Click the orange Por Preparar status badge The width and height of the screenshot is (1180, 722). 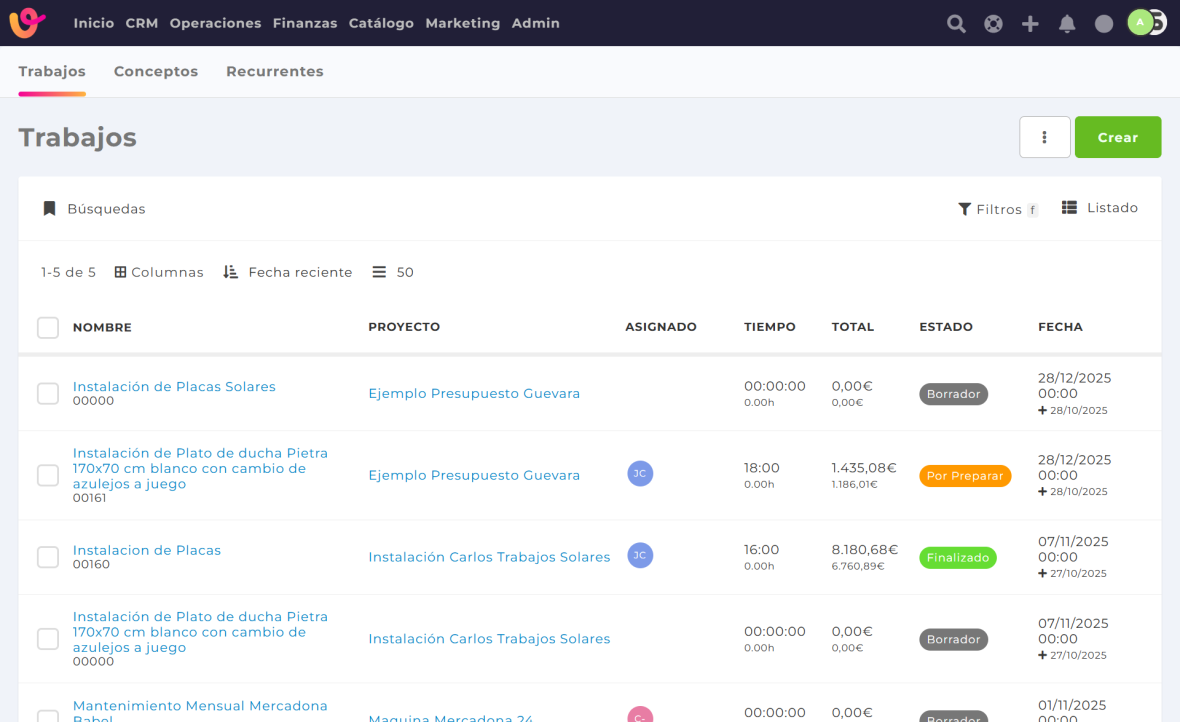click(964, 476)
